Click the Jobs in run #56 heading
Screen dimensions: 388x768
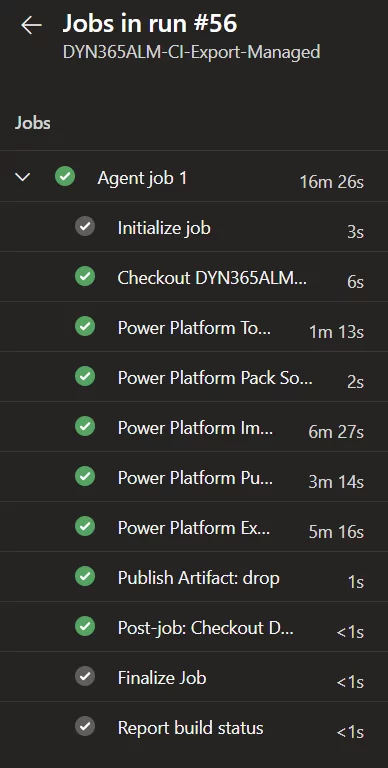(x=150, y=24)
